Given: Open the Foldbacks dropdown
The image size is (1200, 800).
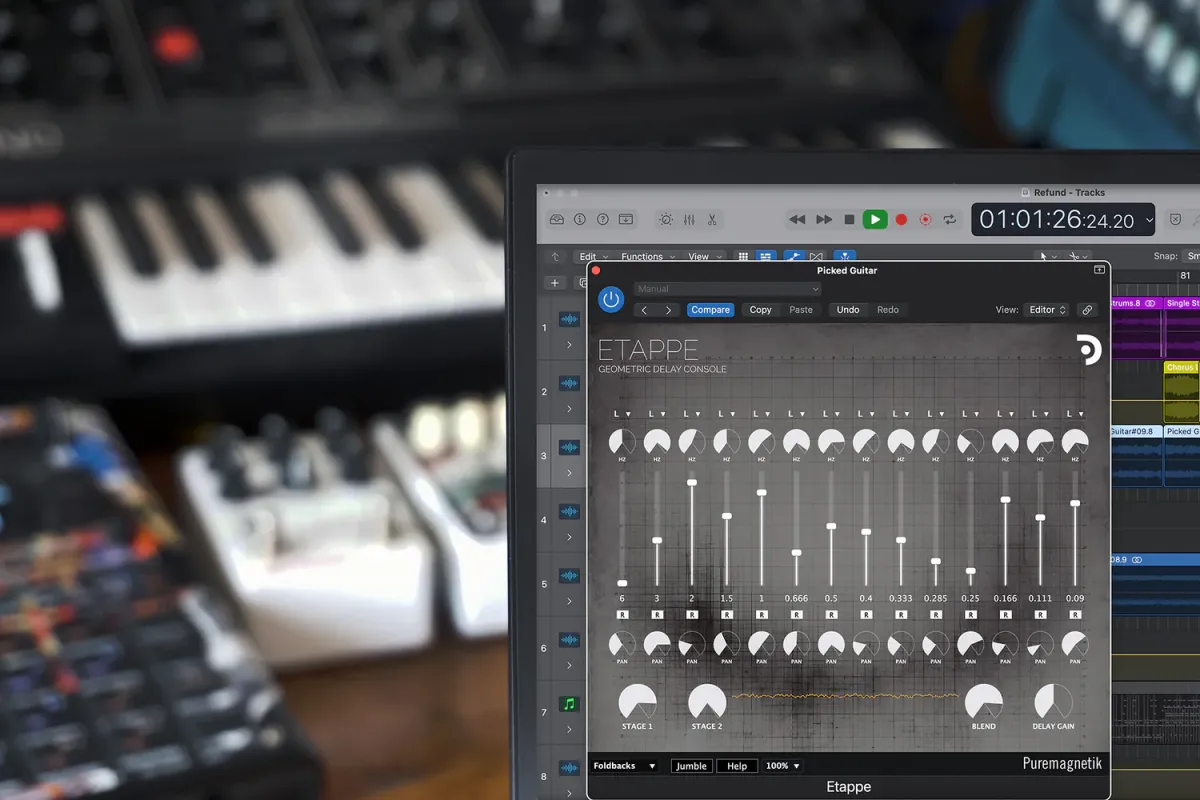Looking at the screenshot, I should point(625,766).
